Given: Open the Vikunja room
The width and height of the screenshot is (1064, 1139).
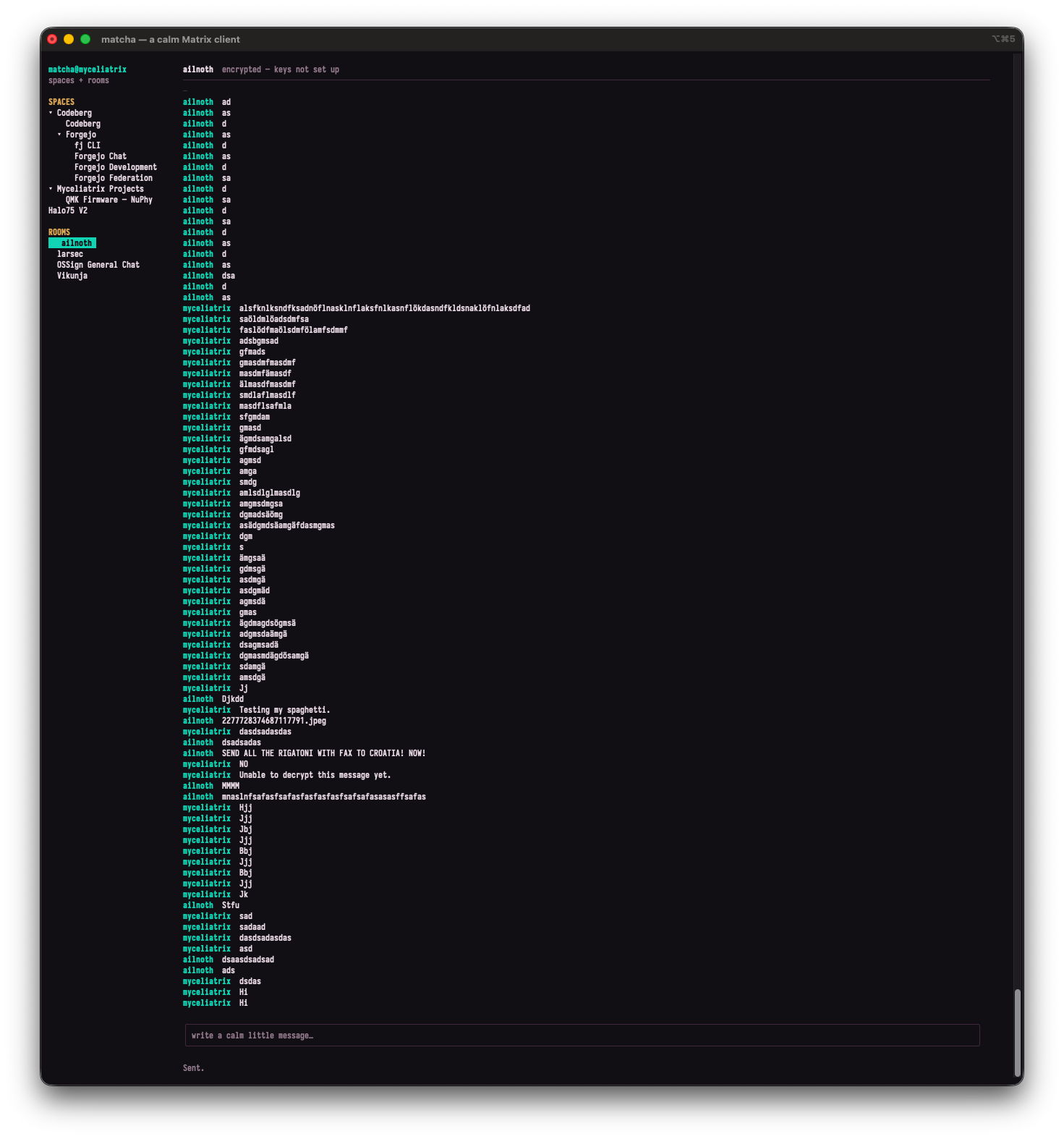Looking at the screenshot, I should click(72, 276).
